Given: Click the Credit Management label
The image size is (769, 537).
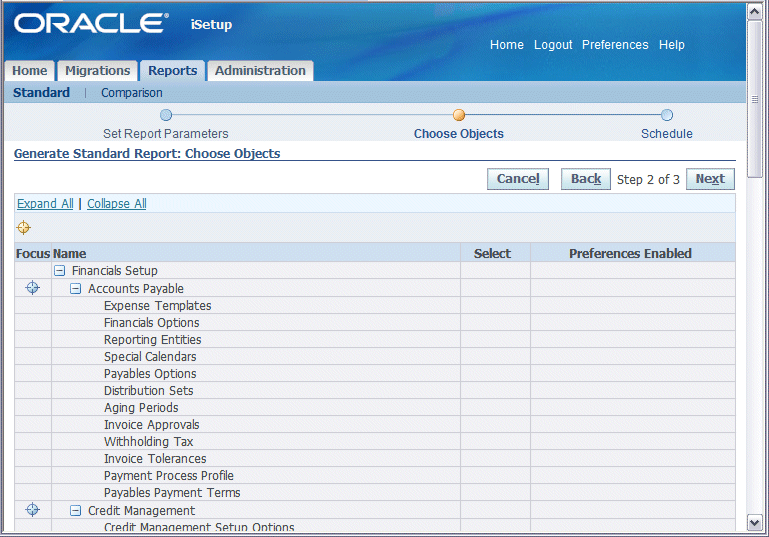Looking at the screenshot, I should pyautogui.click(x=141, y=511).
